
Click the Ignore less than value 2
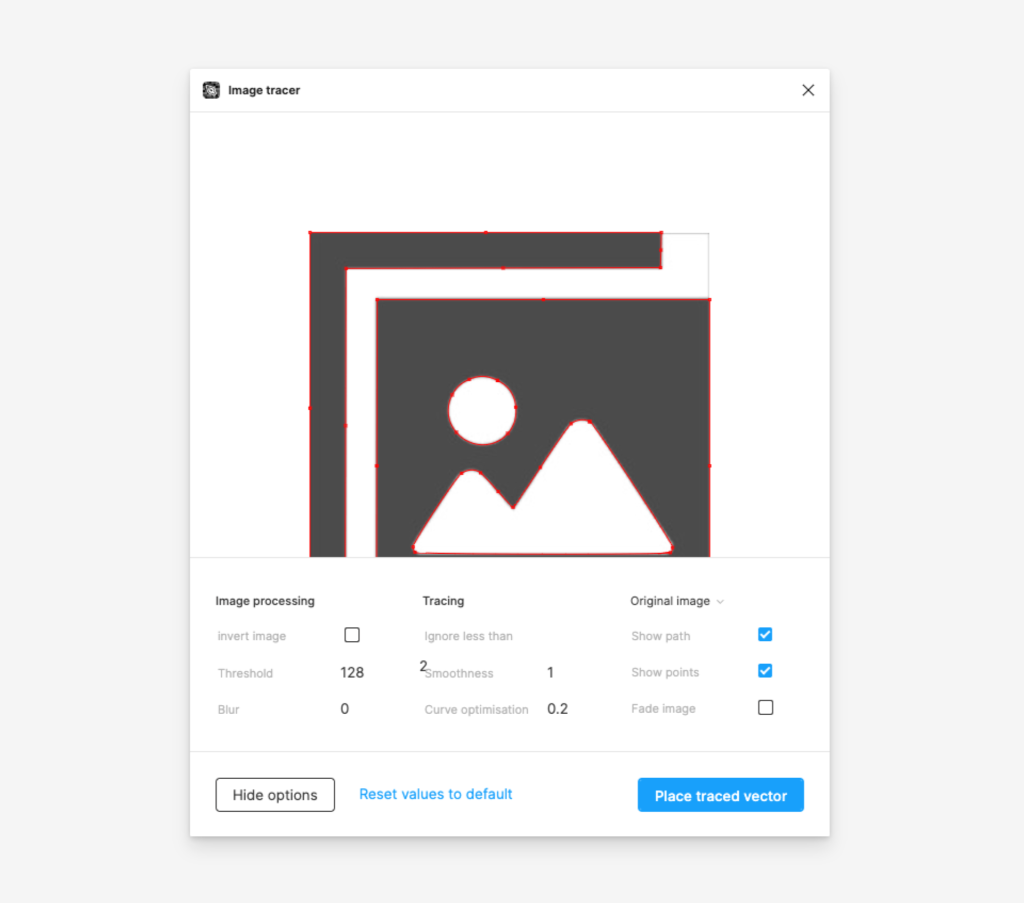(423, 666)
